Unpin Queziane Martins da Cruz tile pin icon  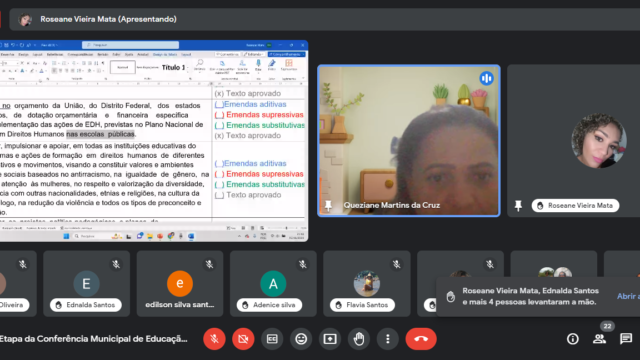(328, 205)
